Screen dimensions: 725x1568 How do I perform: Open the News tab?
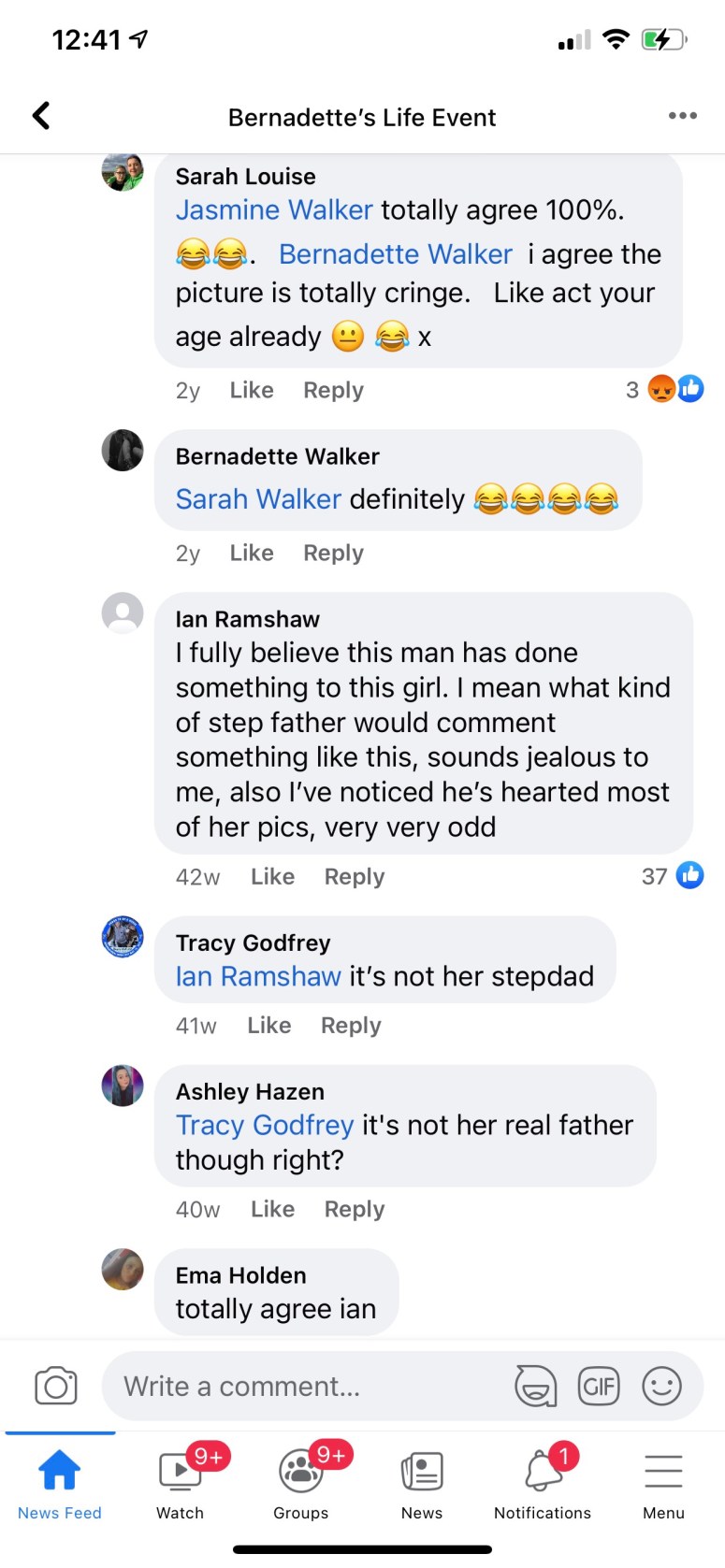[x=422, y=1483]
